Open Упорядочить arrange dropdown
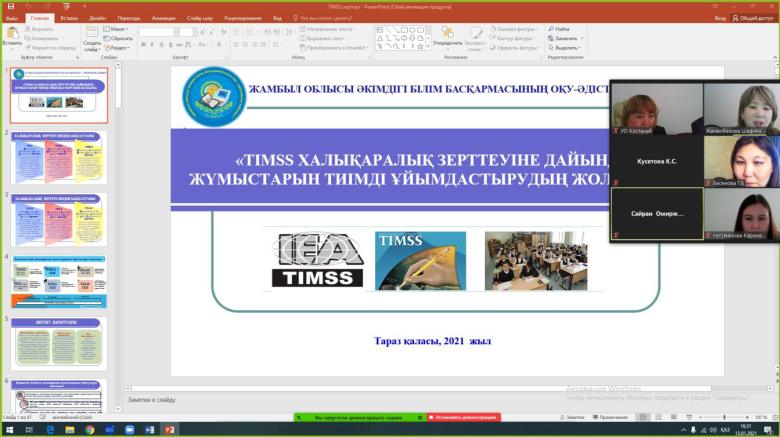Viewport: 780px width, 437px height. (448, 38)
